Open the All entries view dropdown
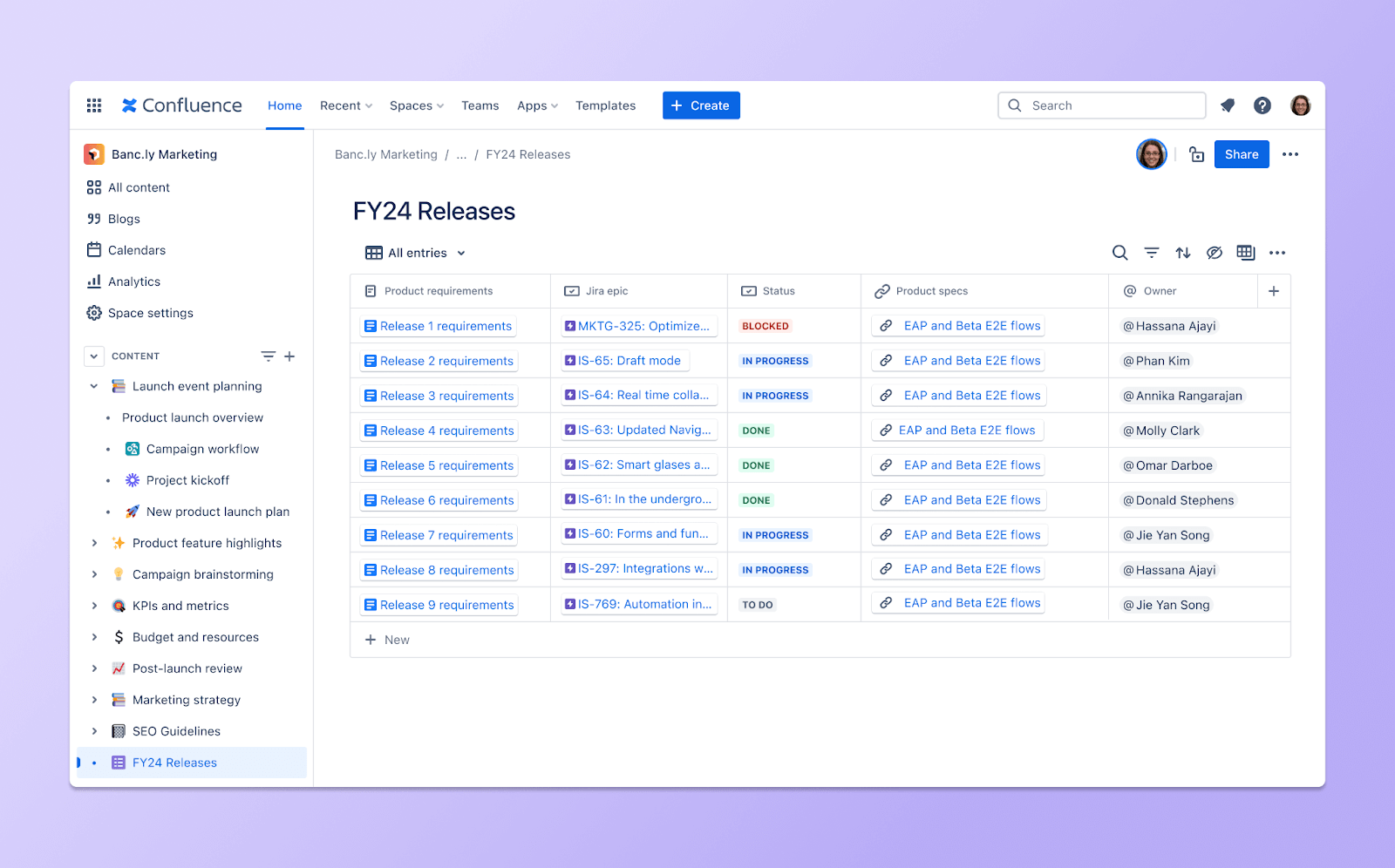 pyautogui.click(x=415, y=252)
